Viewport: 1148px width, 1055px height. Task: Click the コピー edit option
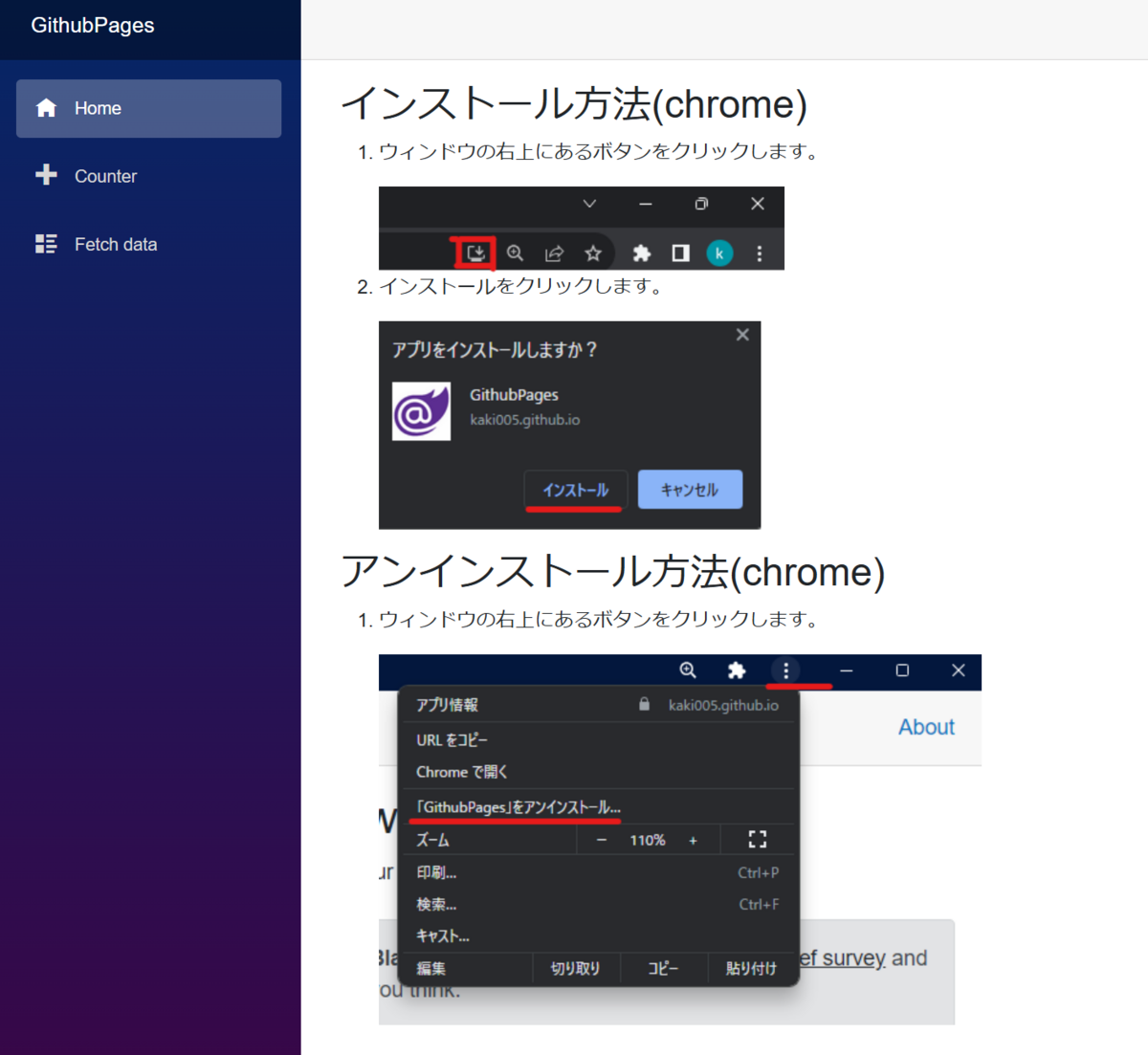(663, 968)
